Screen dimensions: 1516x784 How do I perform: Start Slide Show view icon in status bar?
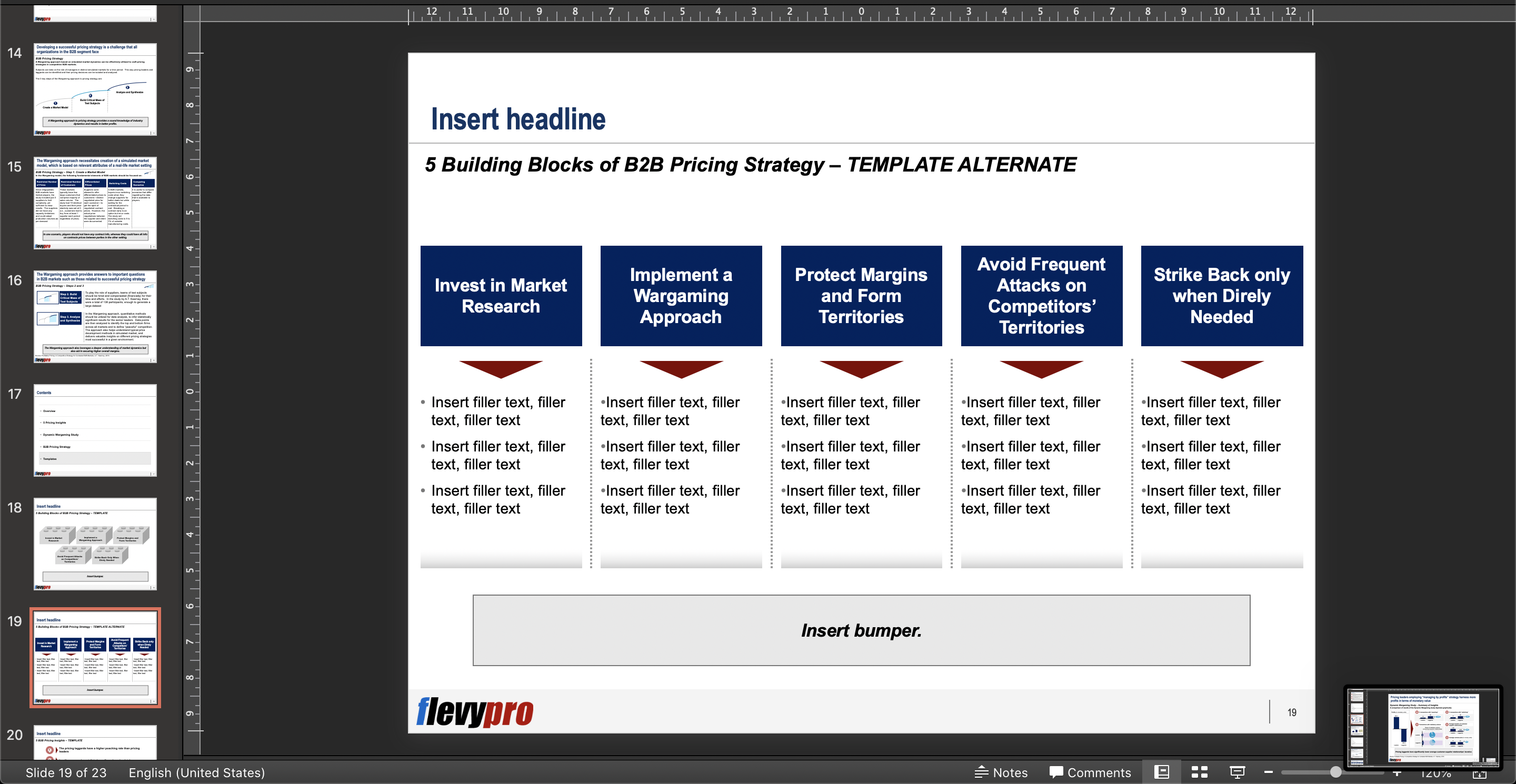point(1237,772)
